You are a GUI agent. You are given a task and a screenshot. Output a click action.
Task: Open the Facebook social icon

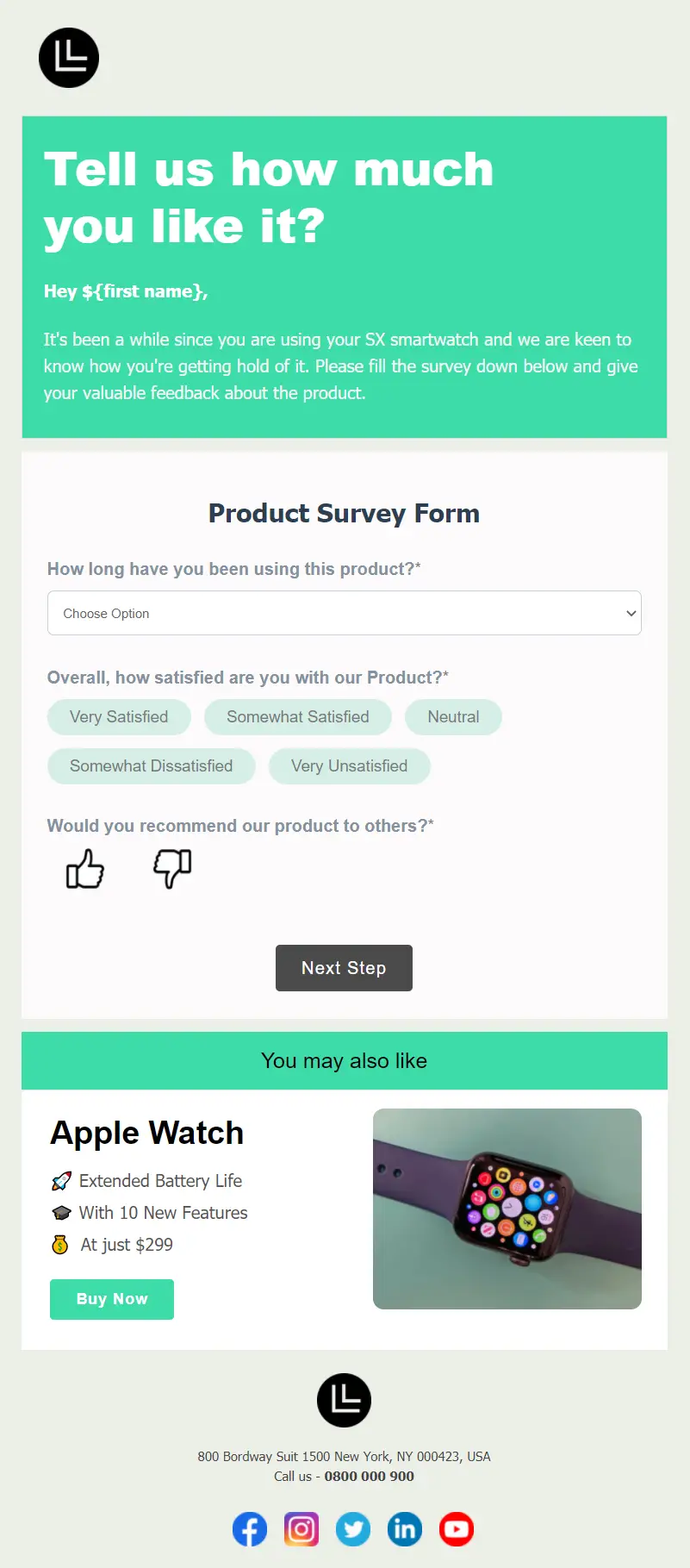coord(250,1529)
